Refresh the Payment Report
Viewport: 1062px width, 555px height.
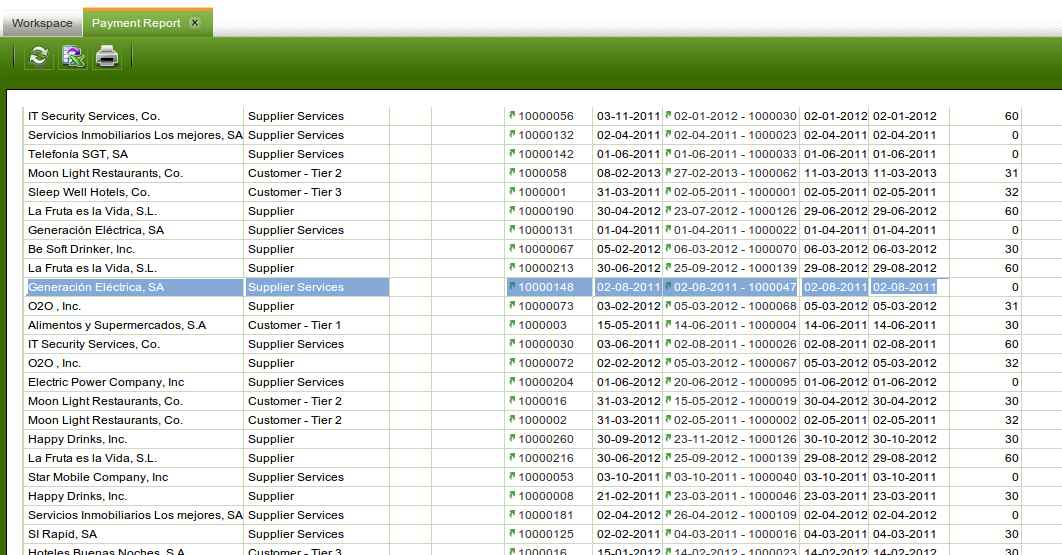click(x=39, y=56)
